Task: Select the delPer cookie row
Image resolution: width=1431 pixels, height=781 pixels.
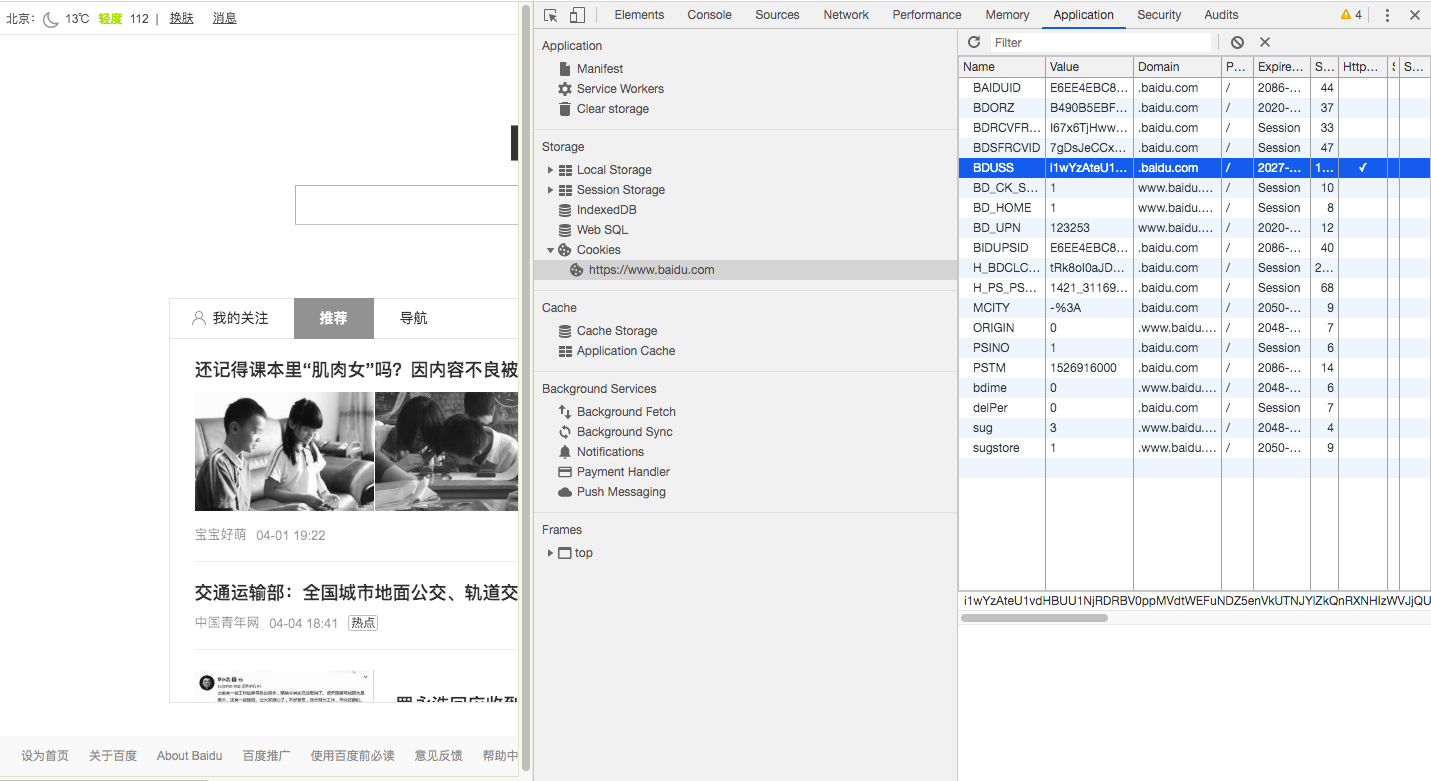Action: point(1194,408)
